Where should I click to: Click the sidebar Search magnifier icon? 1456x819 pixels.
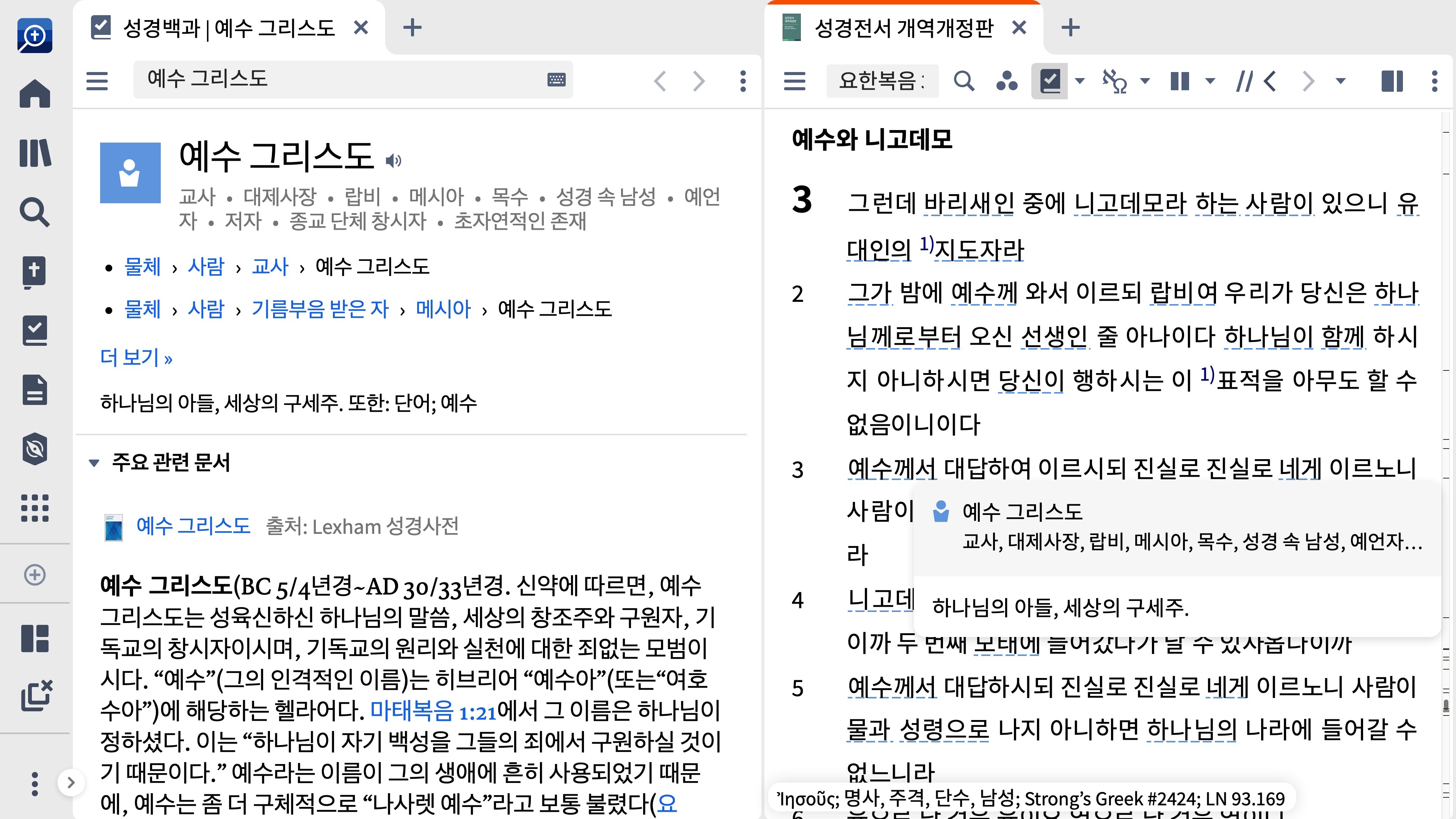[x=35, y=212]
